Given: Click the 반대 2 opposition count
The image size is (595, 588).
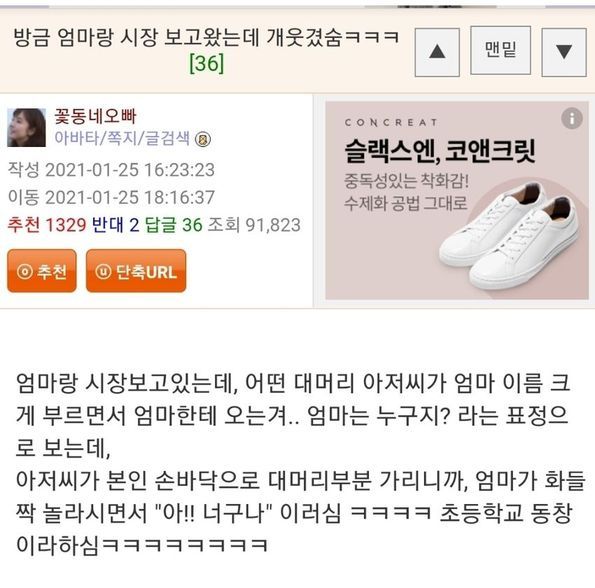Looking at the screenshot, I should (115, 225).
